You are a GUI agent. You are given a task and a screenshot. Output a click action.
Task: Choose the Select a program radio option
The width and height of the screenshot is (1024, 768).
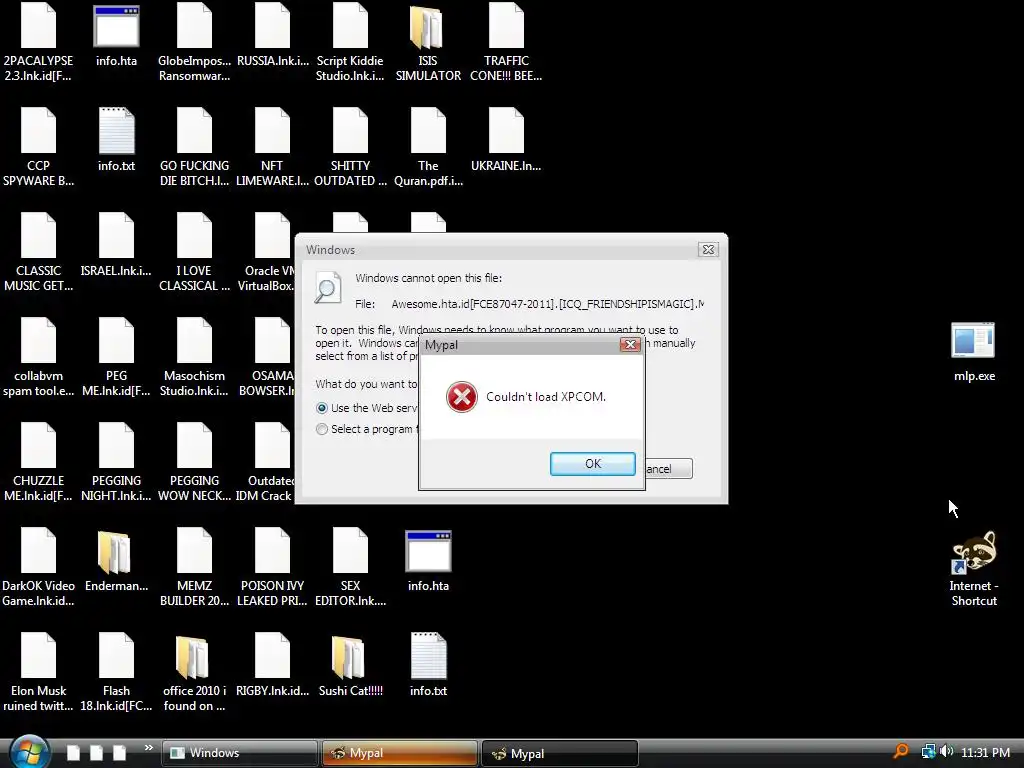tap(321, 429)
